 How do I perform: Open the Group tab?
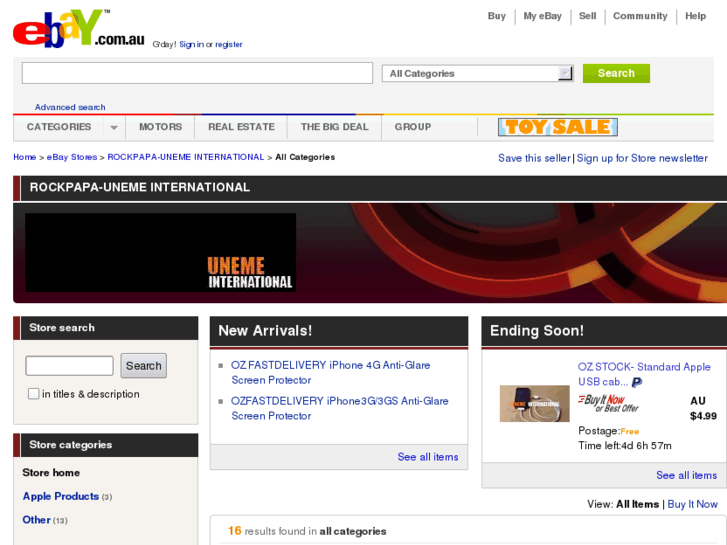(x=413, y=127)
